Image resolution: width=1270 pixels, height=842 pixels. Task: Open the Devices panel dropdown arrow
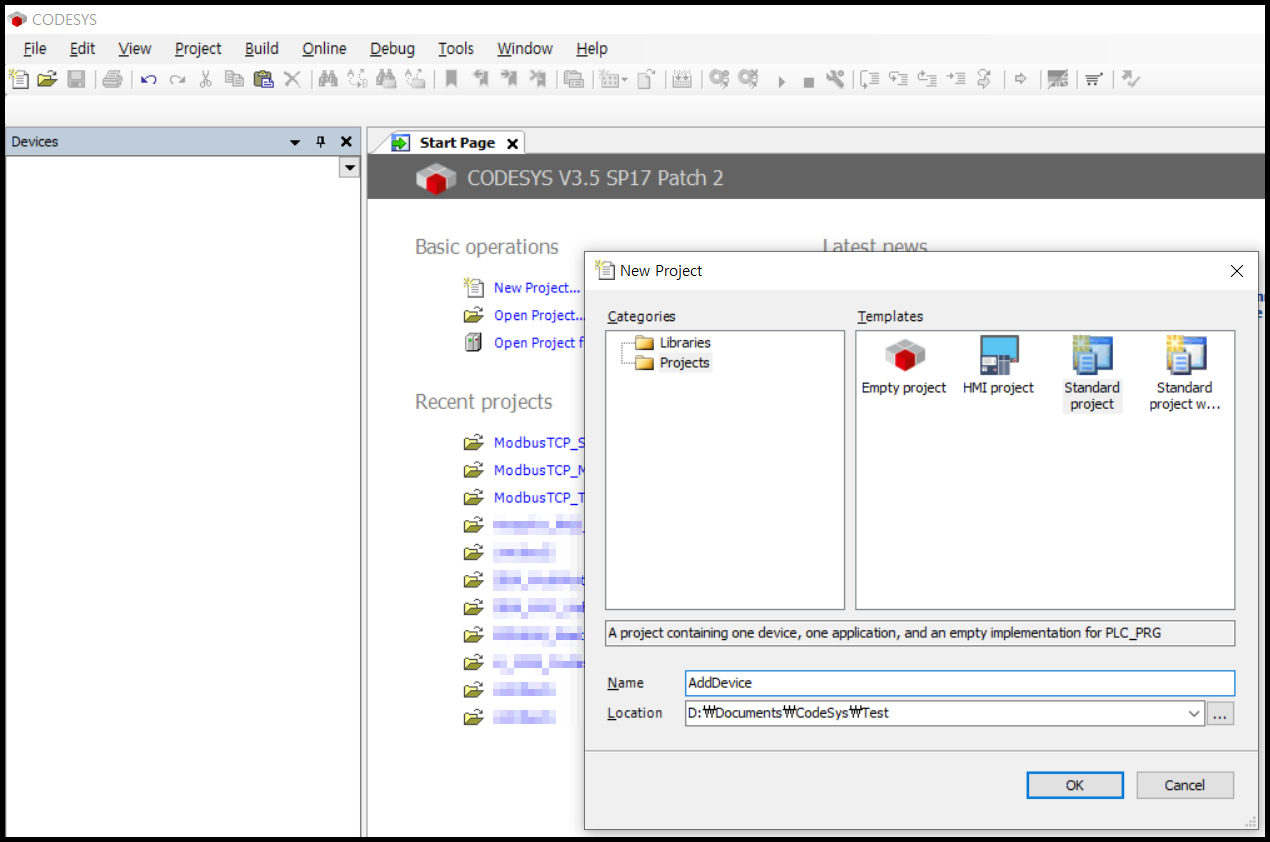(x=295, y=142)
